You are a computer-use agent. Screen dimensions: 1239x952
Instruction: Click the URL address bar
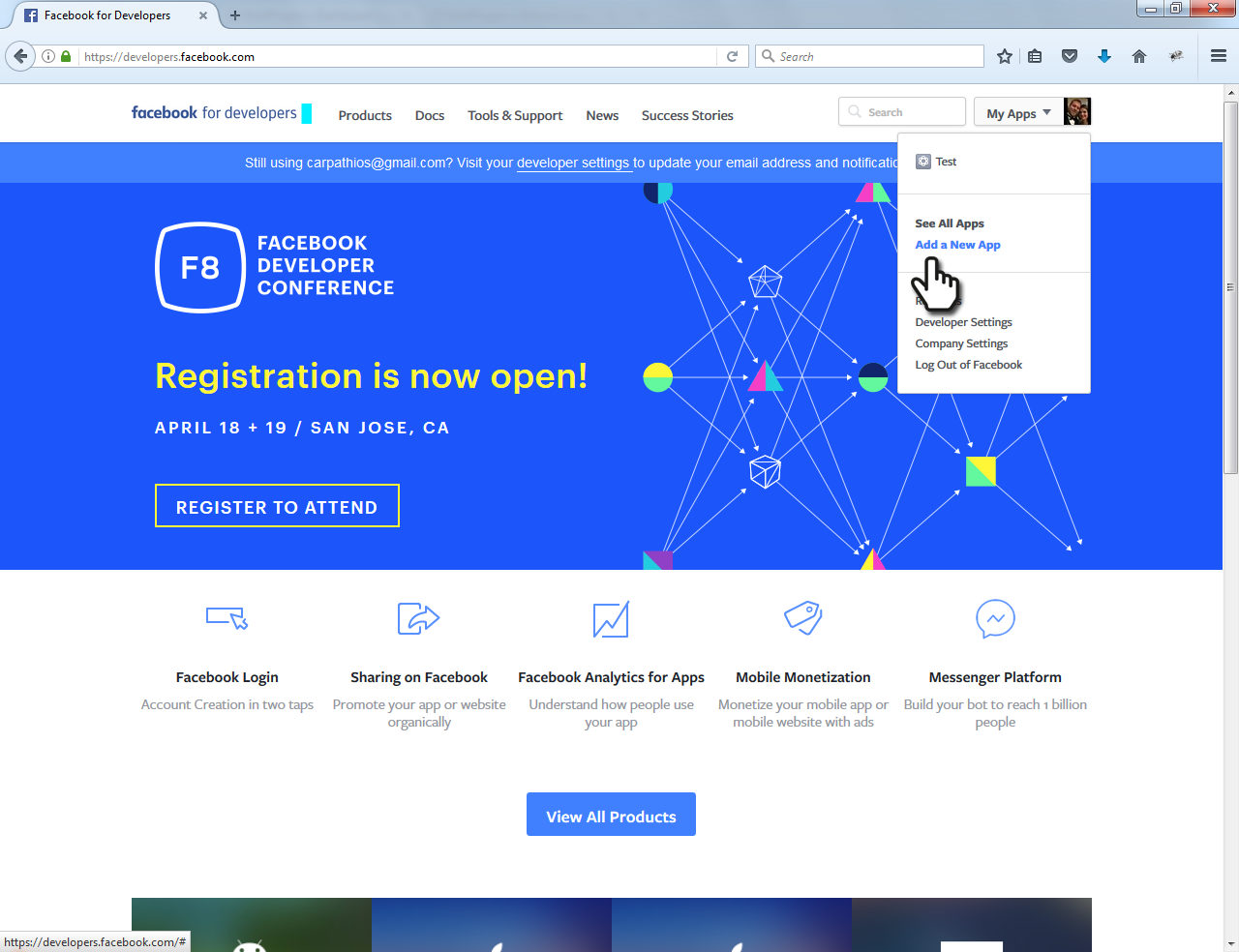[397, 56]
